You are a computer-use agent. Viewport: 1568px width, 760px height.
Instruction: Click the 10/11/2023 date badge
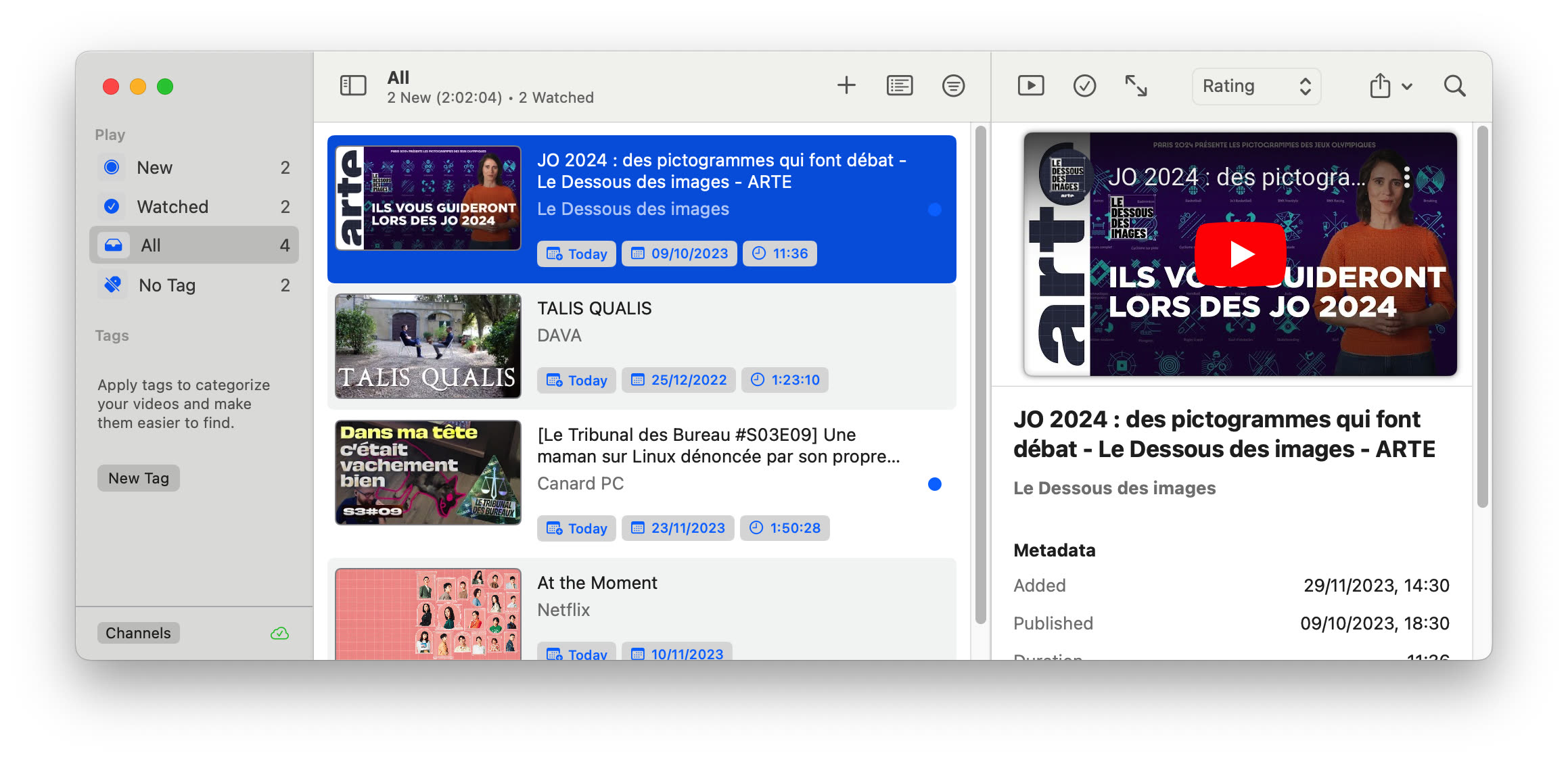click(x=677, y=652)
